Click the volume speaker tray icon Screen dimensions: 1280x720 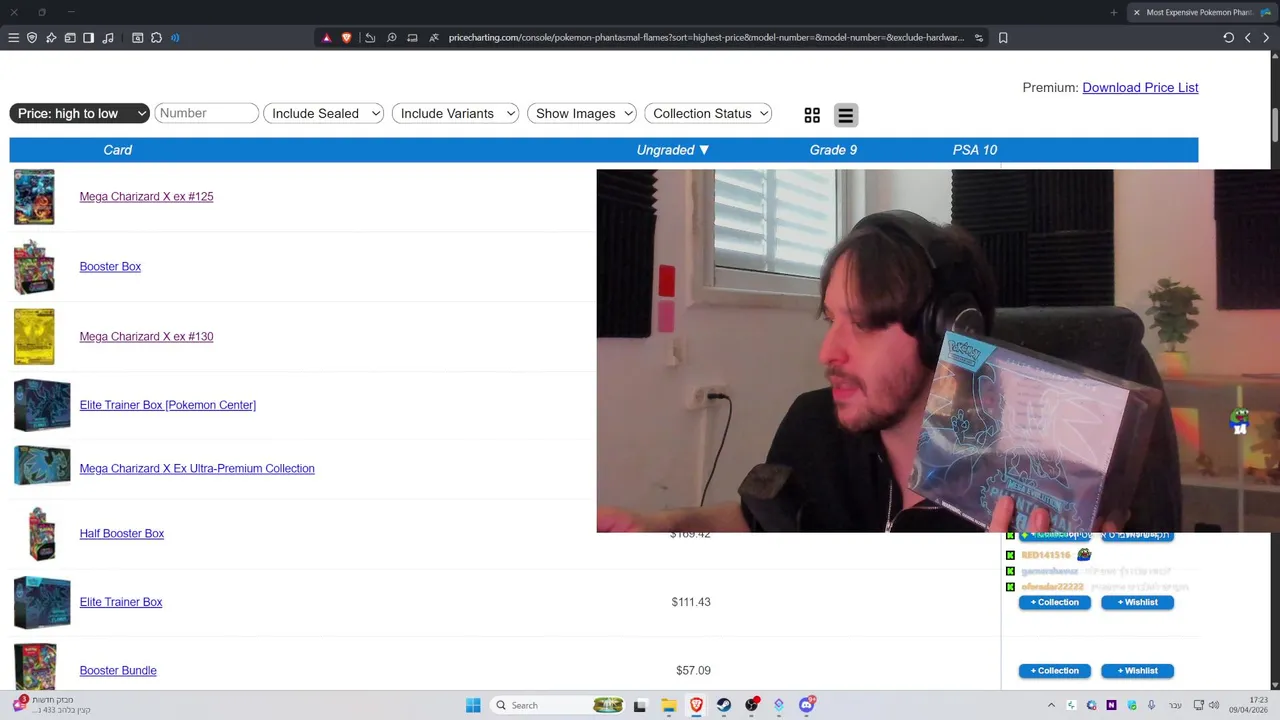pyautogui.click(x=1214, y=705)
